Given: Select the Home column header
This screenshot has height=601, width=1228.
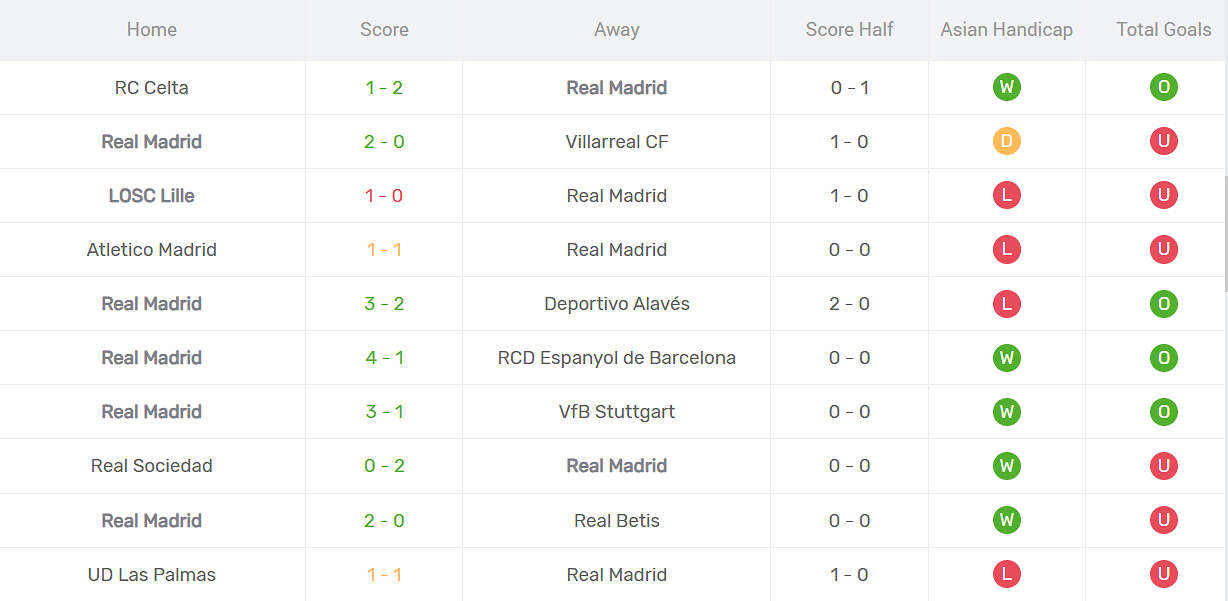Looking at the screenshot, I should point(151,29).
